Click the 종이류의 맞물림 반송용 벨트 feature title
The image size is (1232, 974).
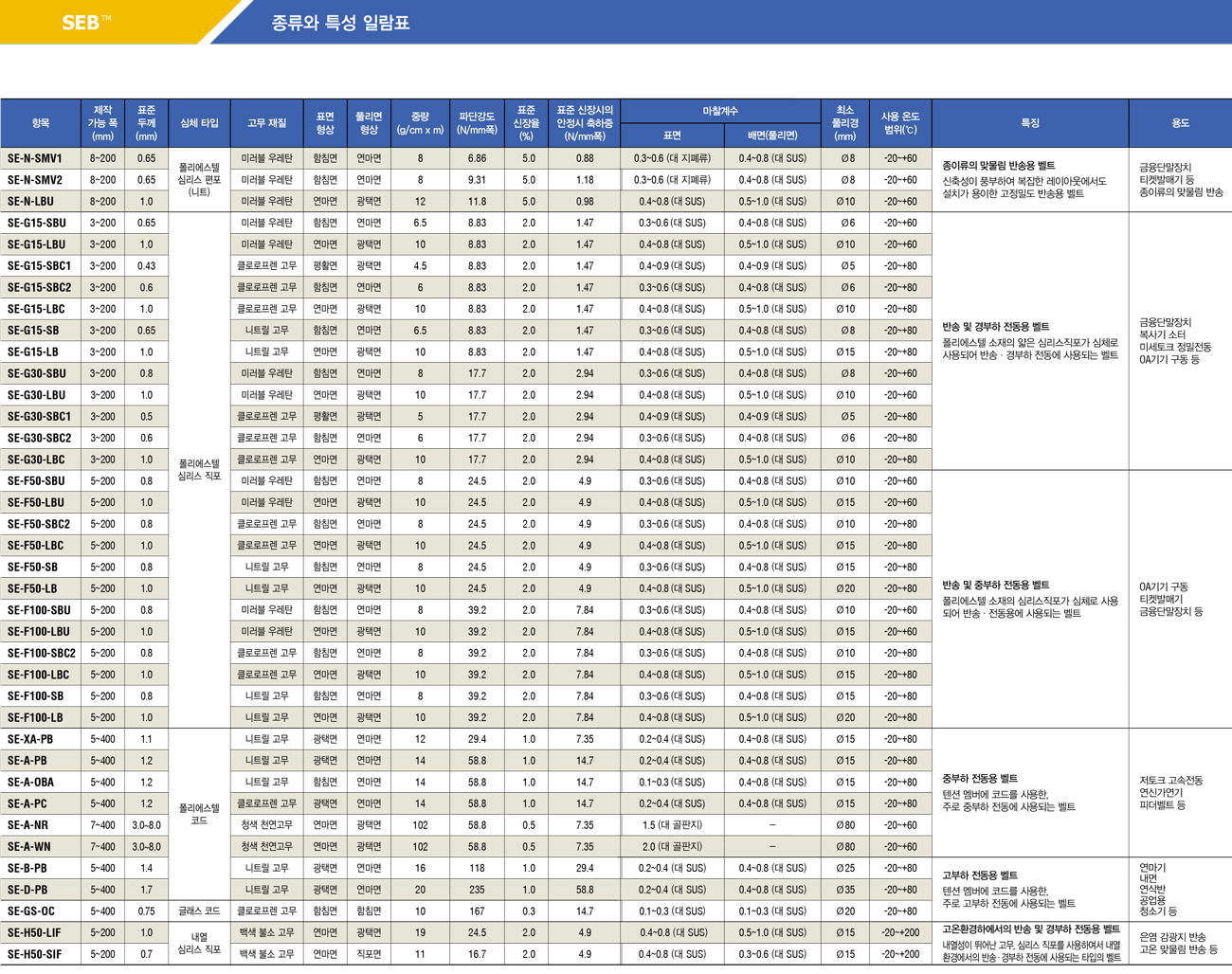(999, 166)
